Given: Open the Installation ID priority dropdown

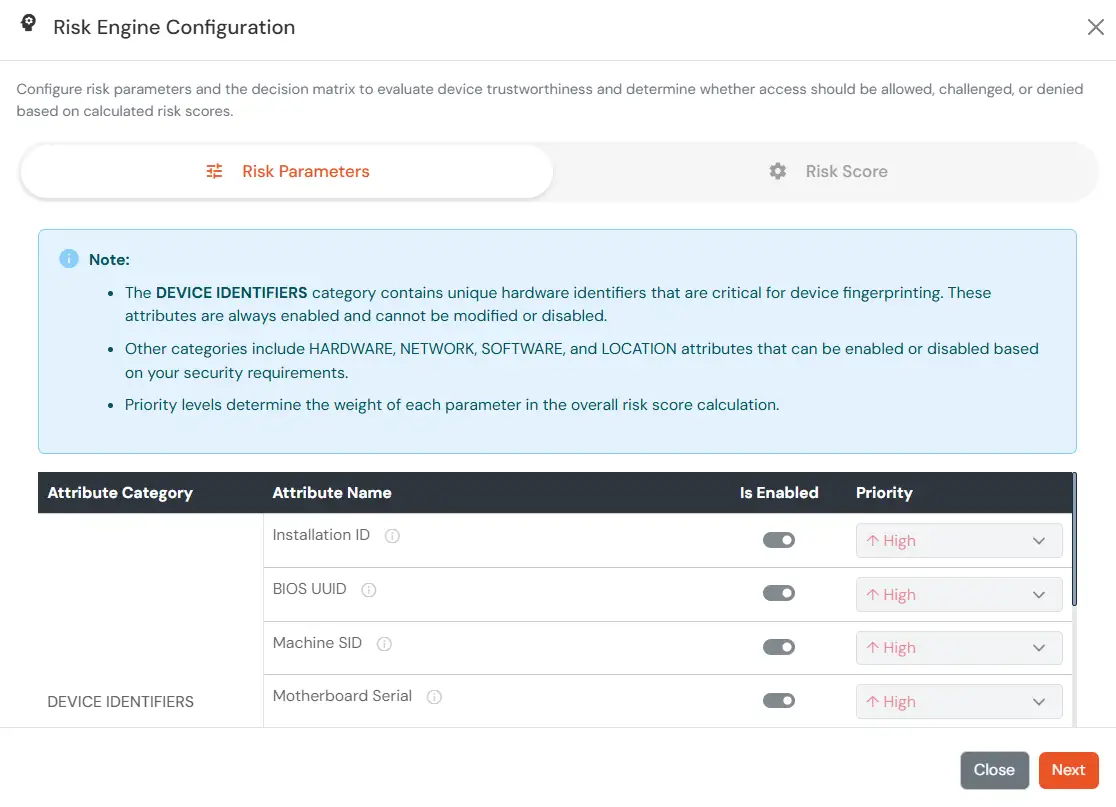Looking at the screenshot, I should pyautogui.click(x=958, y=540).
